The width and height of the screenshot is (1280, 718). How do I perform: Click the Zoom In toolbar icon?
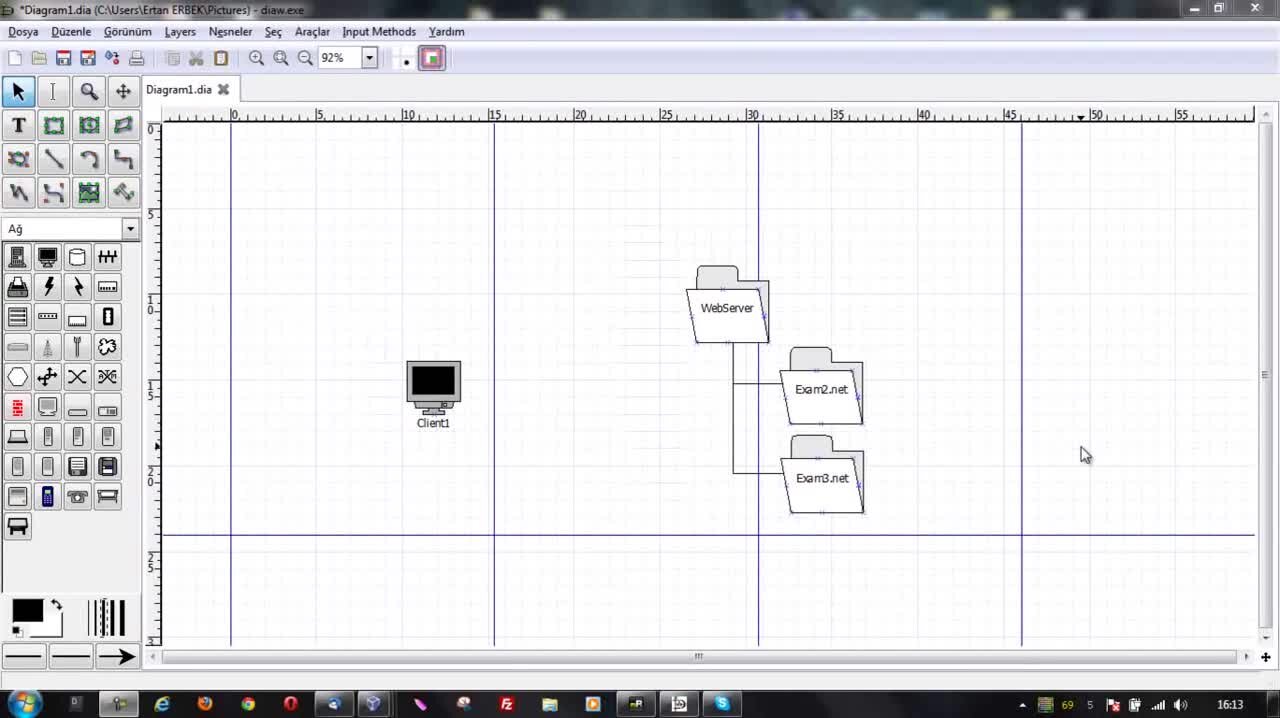(257, 59)
